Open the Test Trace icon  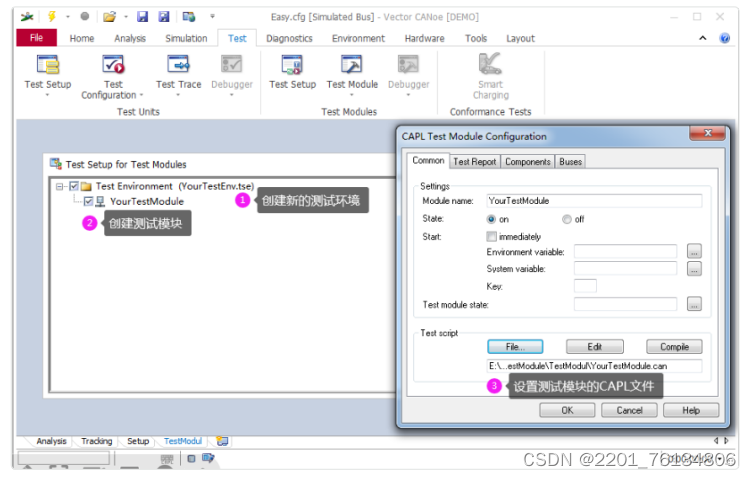click(178, 64)
